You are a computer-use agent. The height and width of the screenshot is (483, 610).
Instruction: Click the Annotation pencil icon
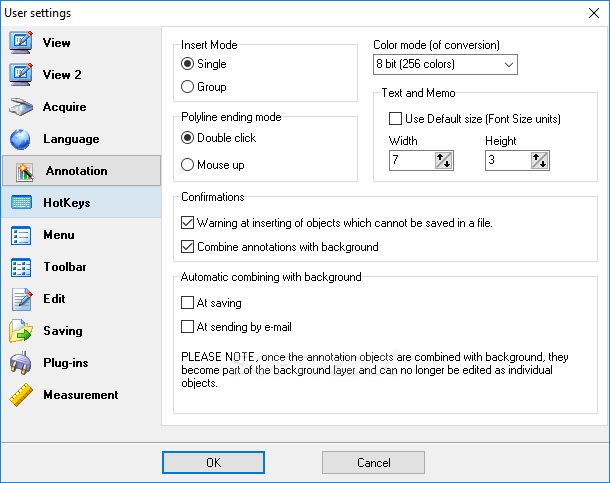tap(25, 172)
